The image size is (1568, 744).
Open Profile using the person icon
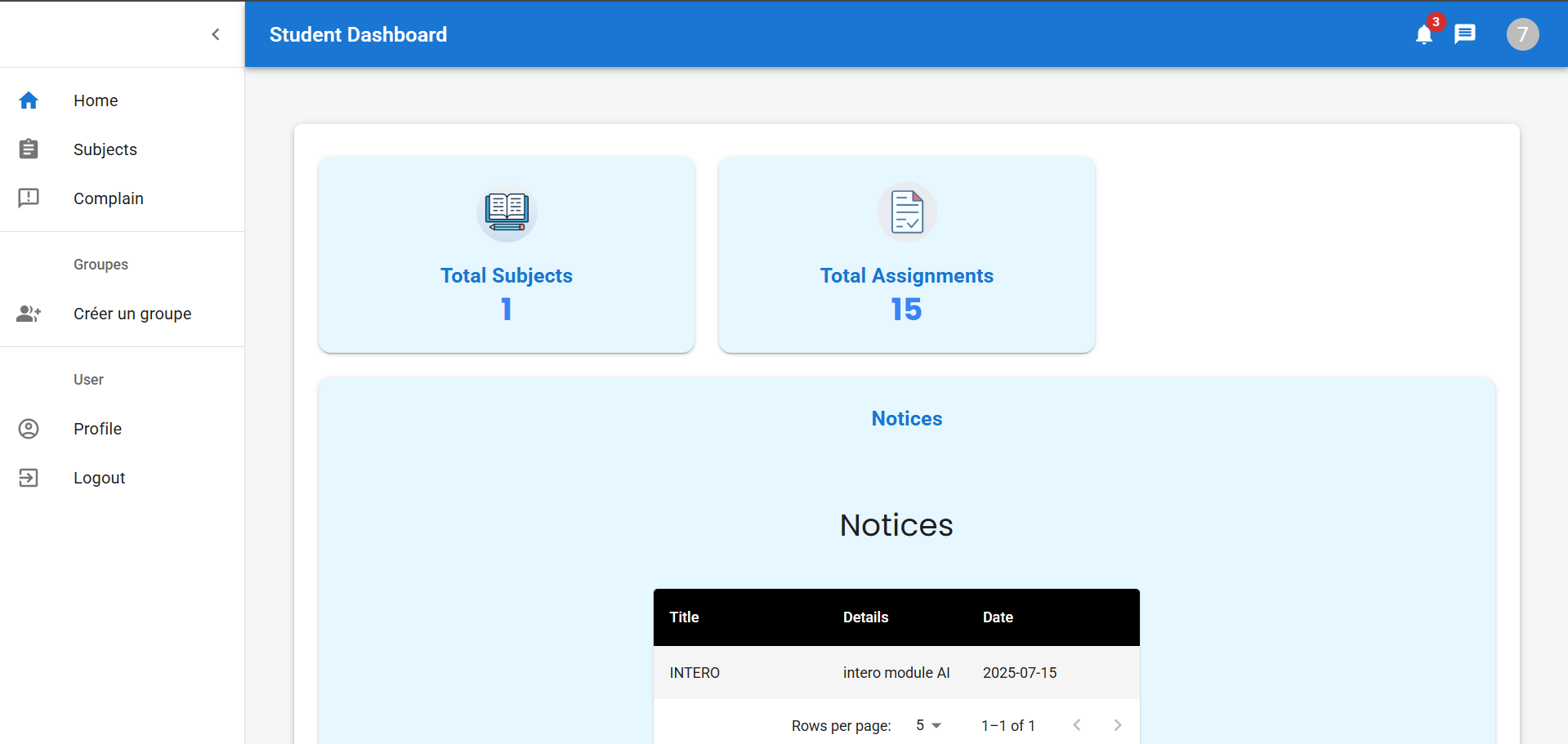pos(29,428)
